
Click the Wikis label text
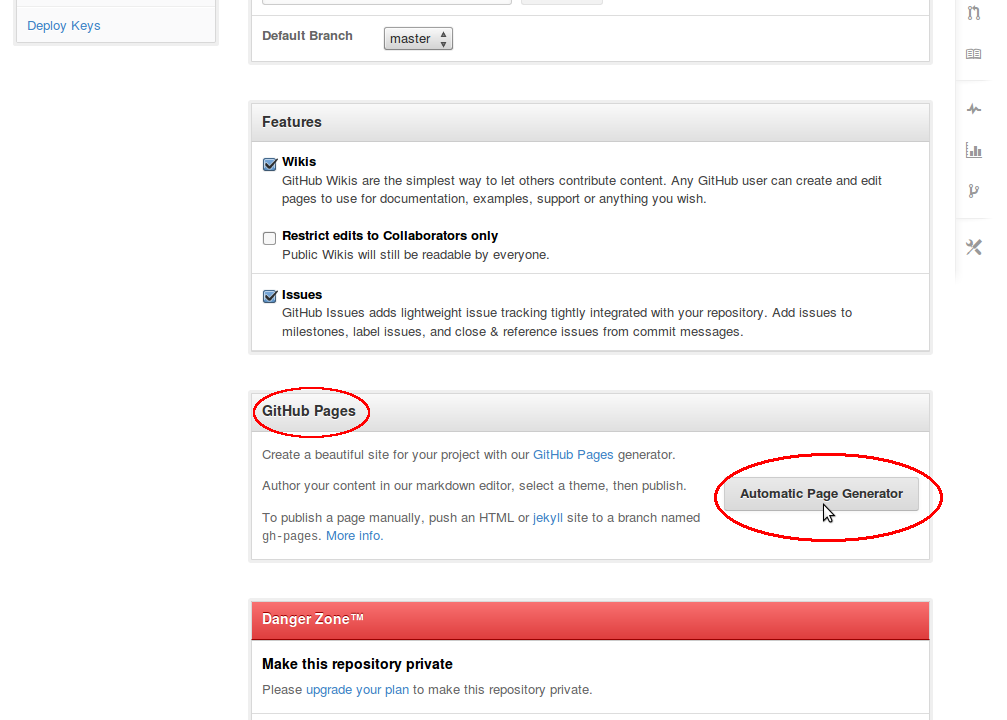point(299,162)
